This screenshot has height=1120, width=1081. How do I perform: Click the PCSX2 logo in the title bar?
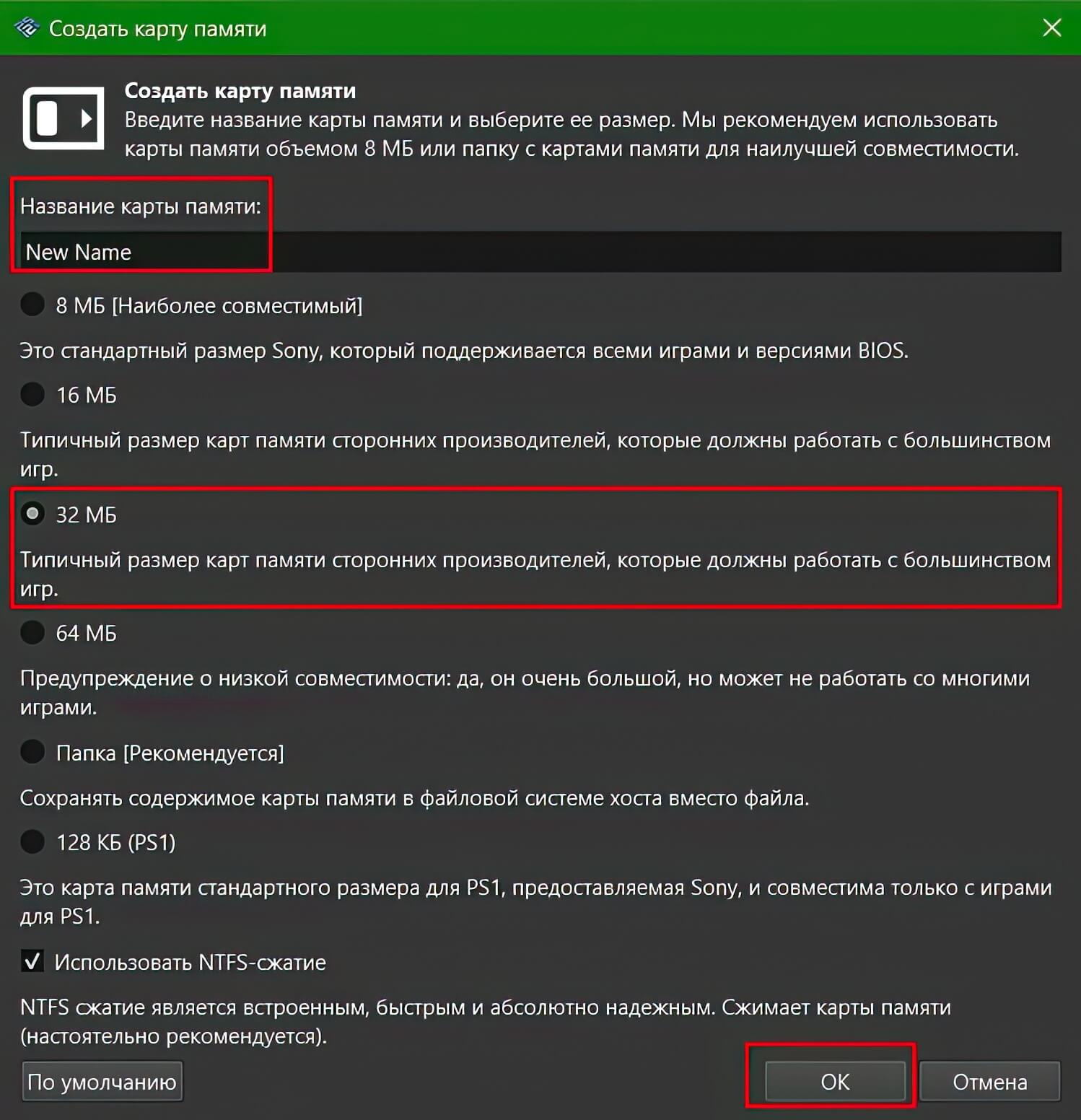point(25,27)
